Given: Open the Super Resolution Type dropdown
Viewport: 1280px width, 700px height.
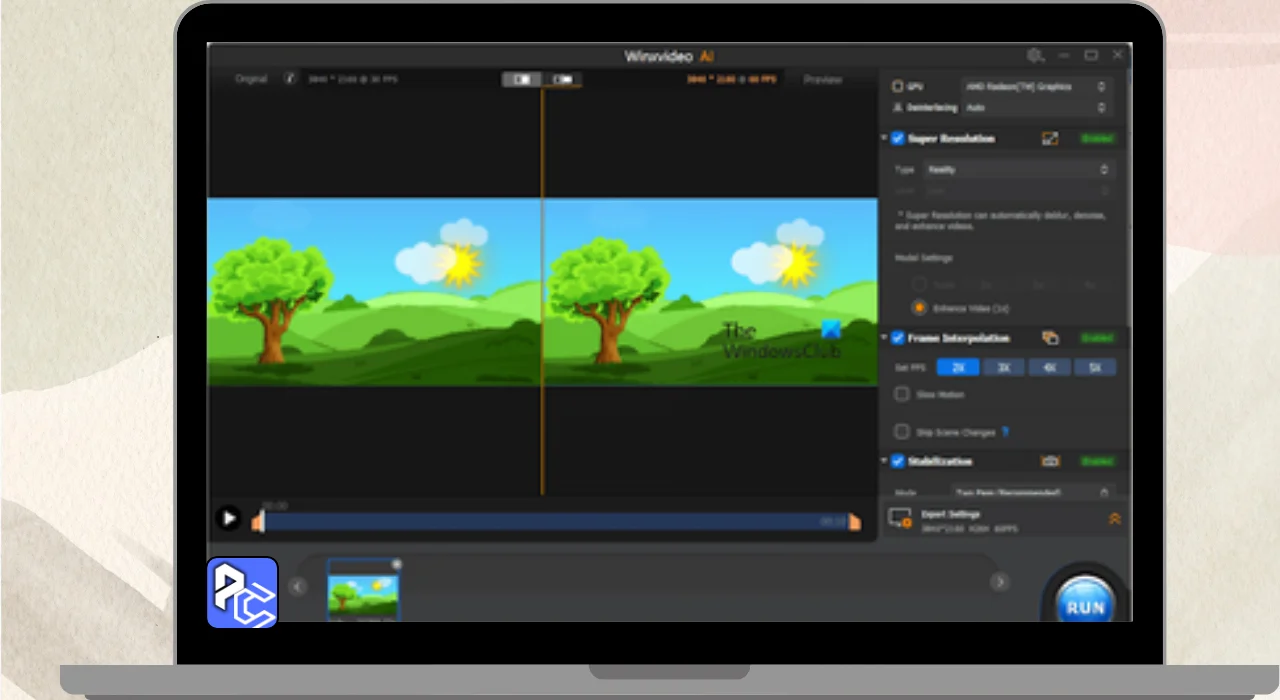Looking at the screenshot, I should 1017,170.
